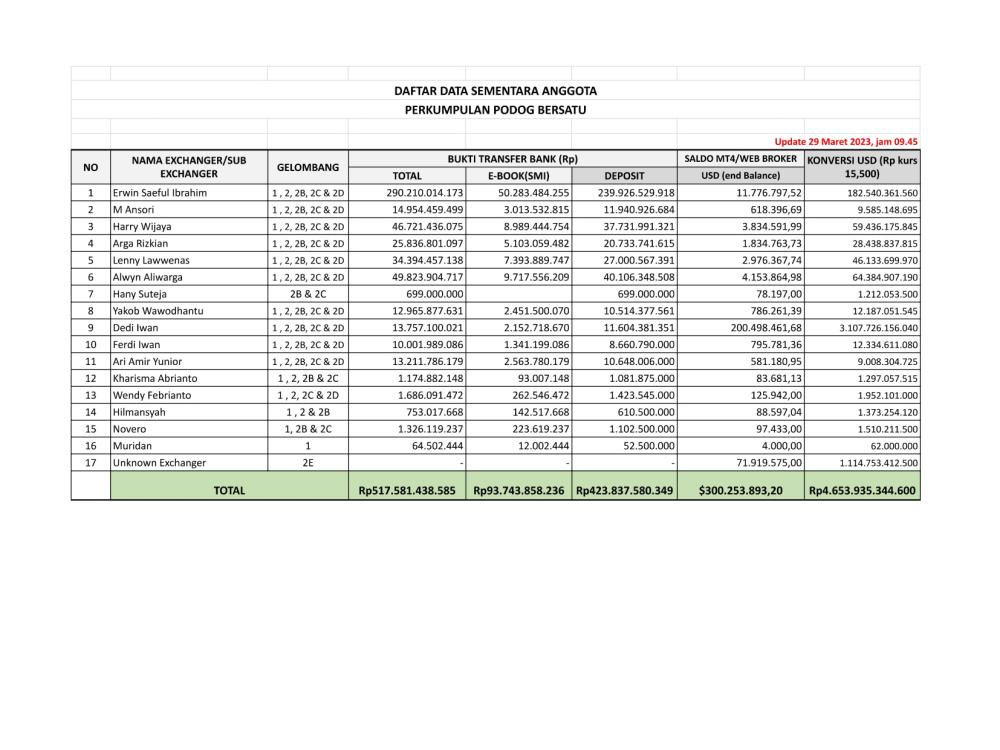Click the 1, 2B & 2C gelombang cell
The width and height of the screenshot is (1000, 750).
pyautogui.click(x=308, y=429)
